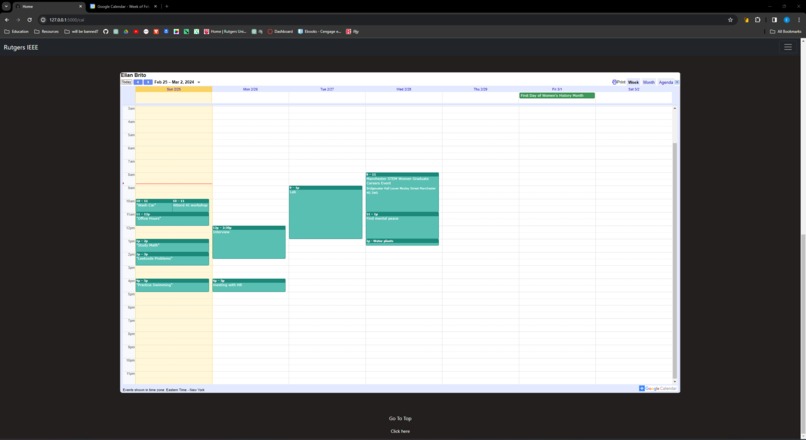Screen dimensions: 806x440
Task: Open the Lab event on Tuesday
Action: click(x=325, y=212)
